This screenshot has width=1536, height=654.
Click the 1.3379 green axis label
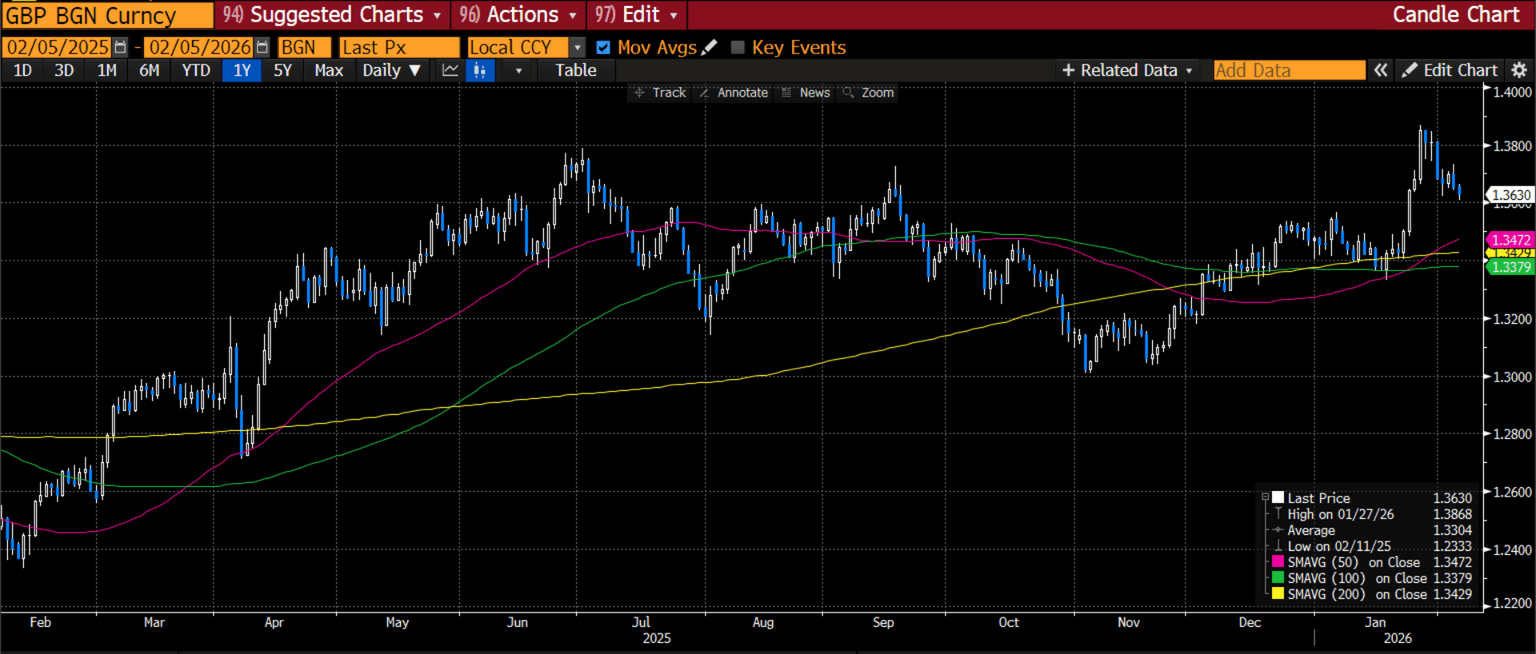point(1512,267)
